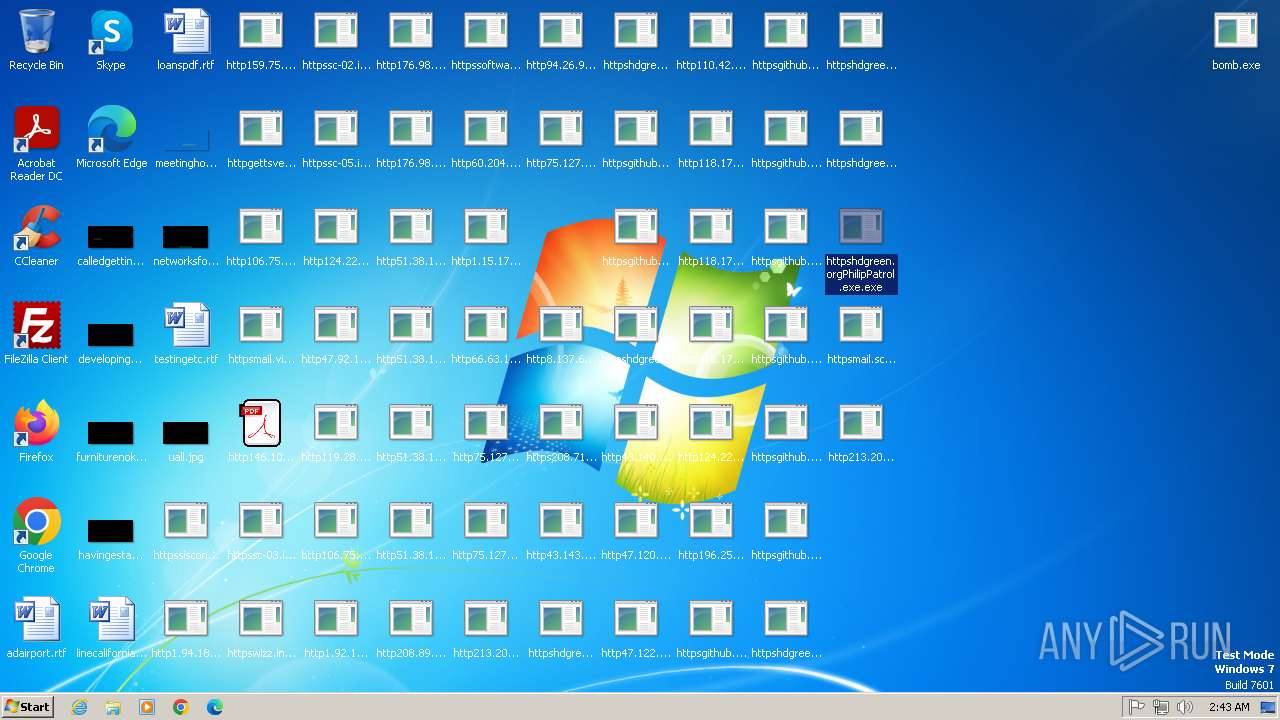1280x720 pixels.
Task: Open the Start menu
Action: (27, 706)
